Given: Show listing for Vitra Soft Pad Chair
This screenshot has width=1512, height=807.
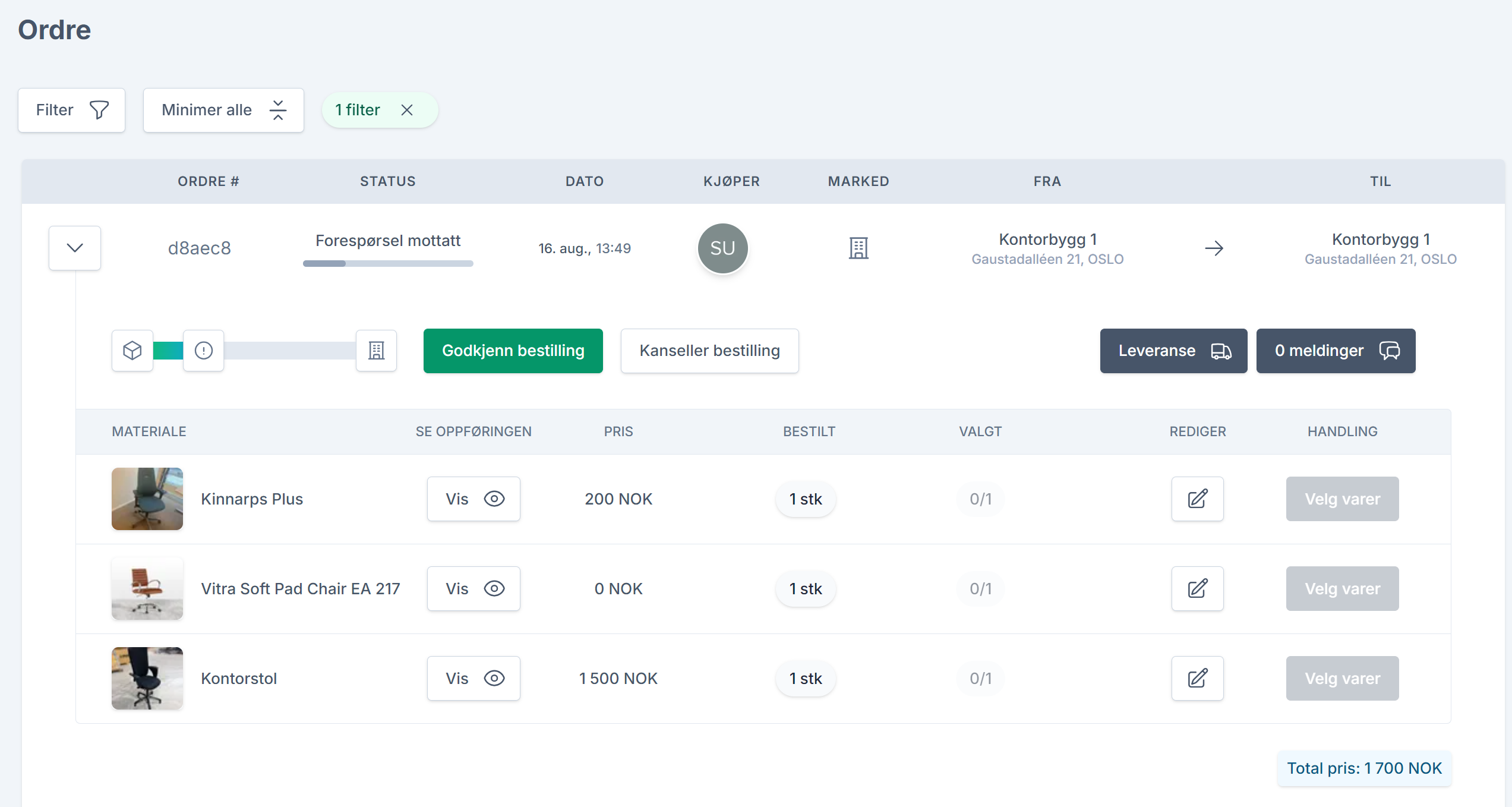Looking at the screenshot, I should [x=474, y=588].
